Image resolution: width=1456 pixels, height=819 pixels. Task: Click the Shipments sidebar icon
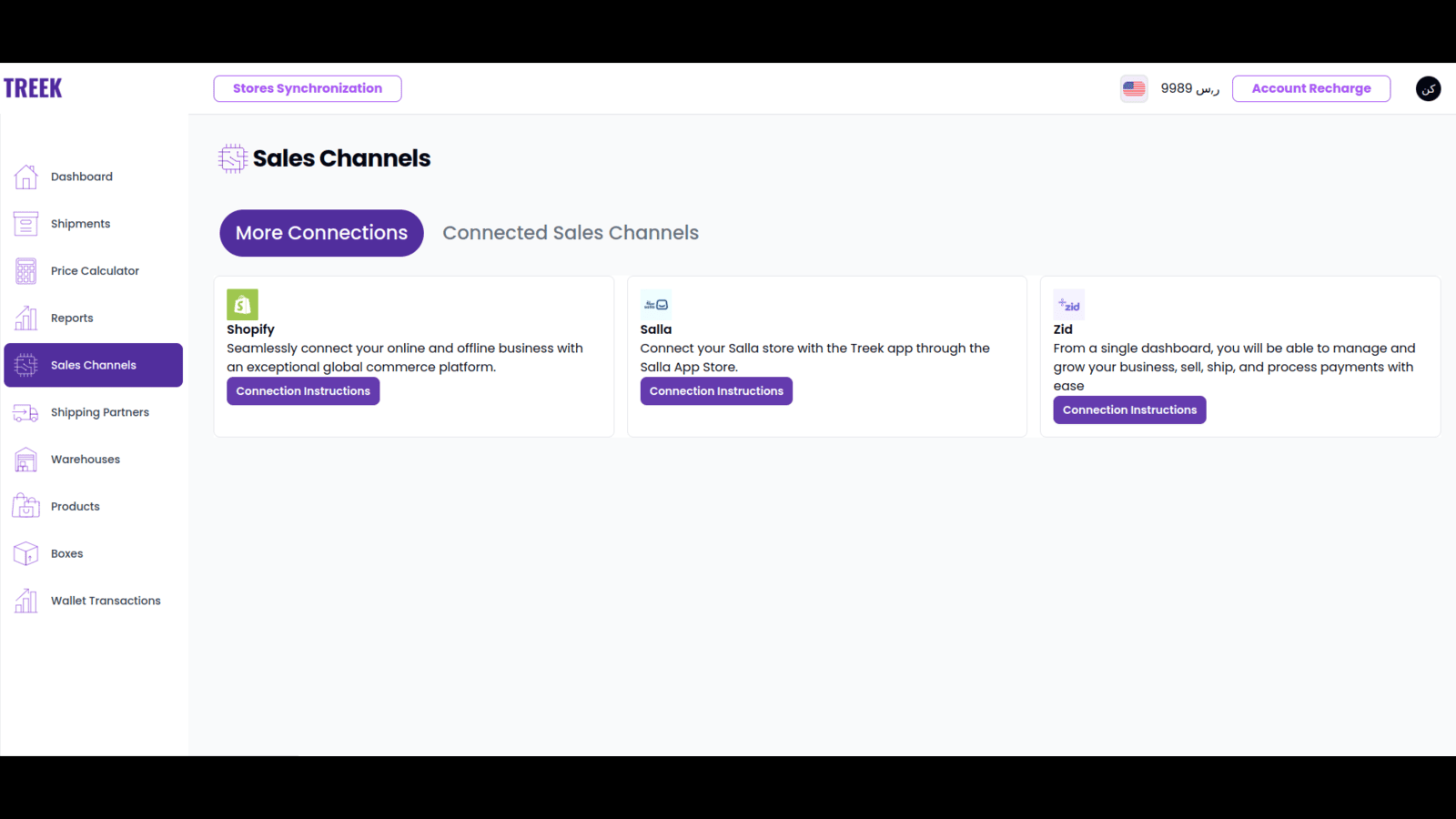(25, 224)
